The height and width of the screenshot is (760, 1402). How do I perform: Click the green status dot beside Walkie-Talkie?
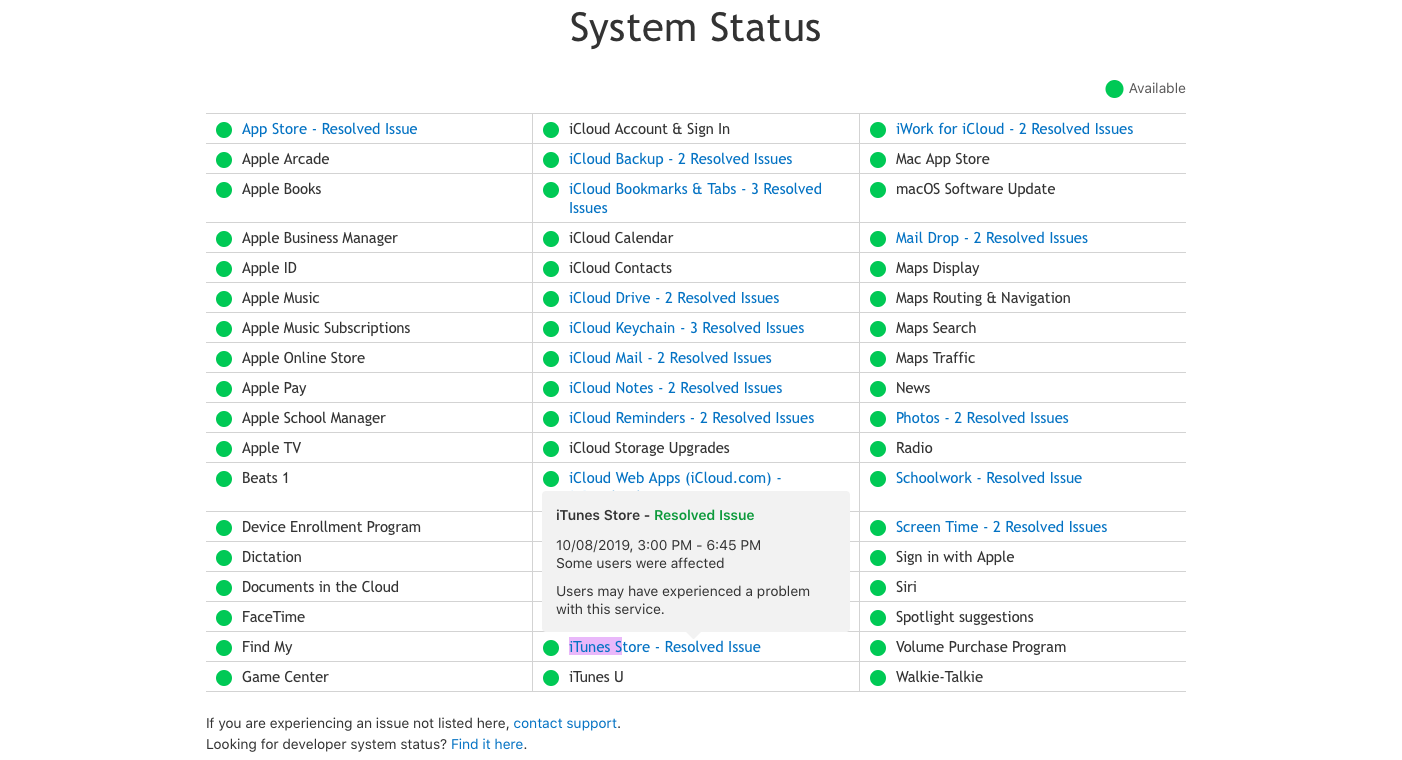pos(878,678)
